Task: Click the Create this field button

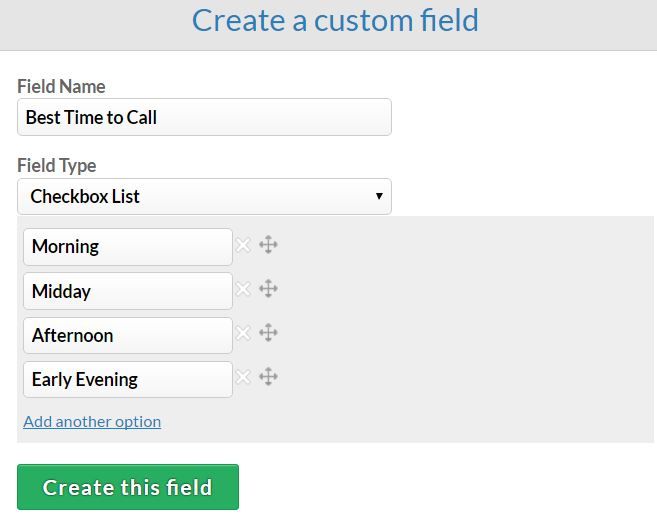Action: coord(128,487)
